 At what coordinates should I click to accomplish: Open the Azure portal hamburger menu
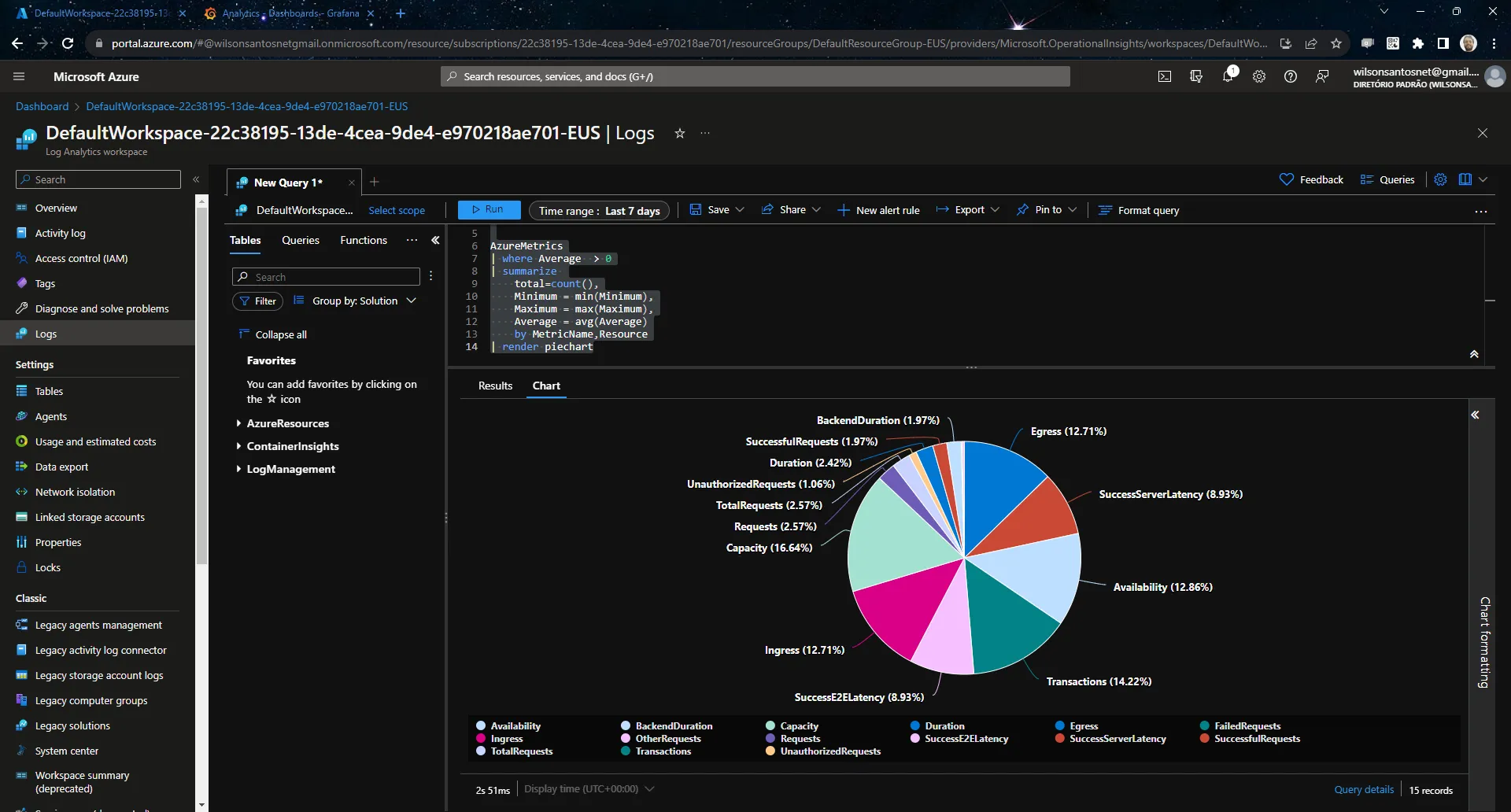click(x=19, y=76)
